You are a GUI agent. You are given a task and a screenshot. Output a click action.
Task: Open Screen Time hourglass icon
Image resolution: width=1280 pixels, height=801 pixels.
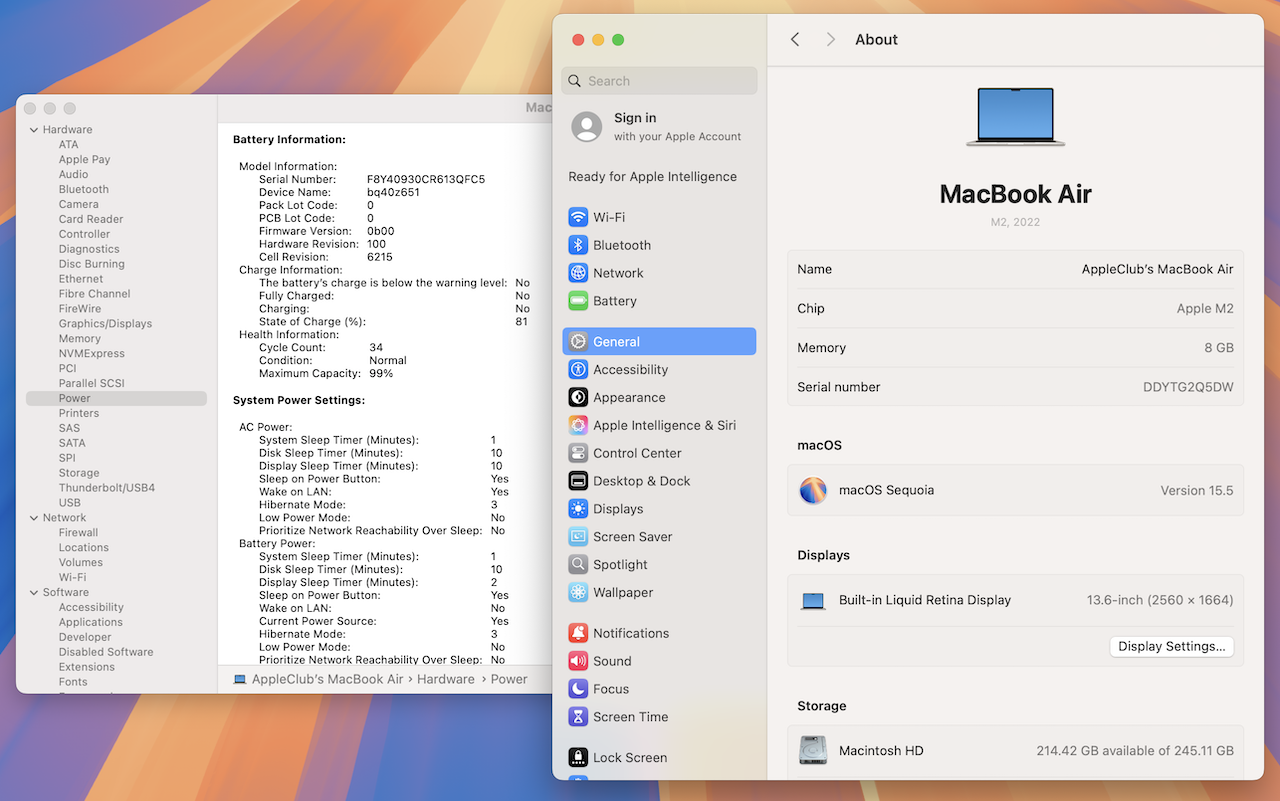point(578,717)
